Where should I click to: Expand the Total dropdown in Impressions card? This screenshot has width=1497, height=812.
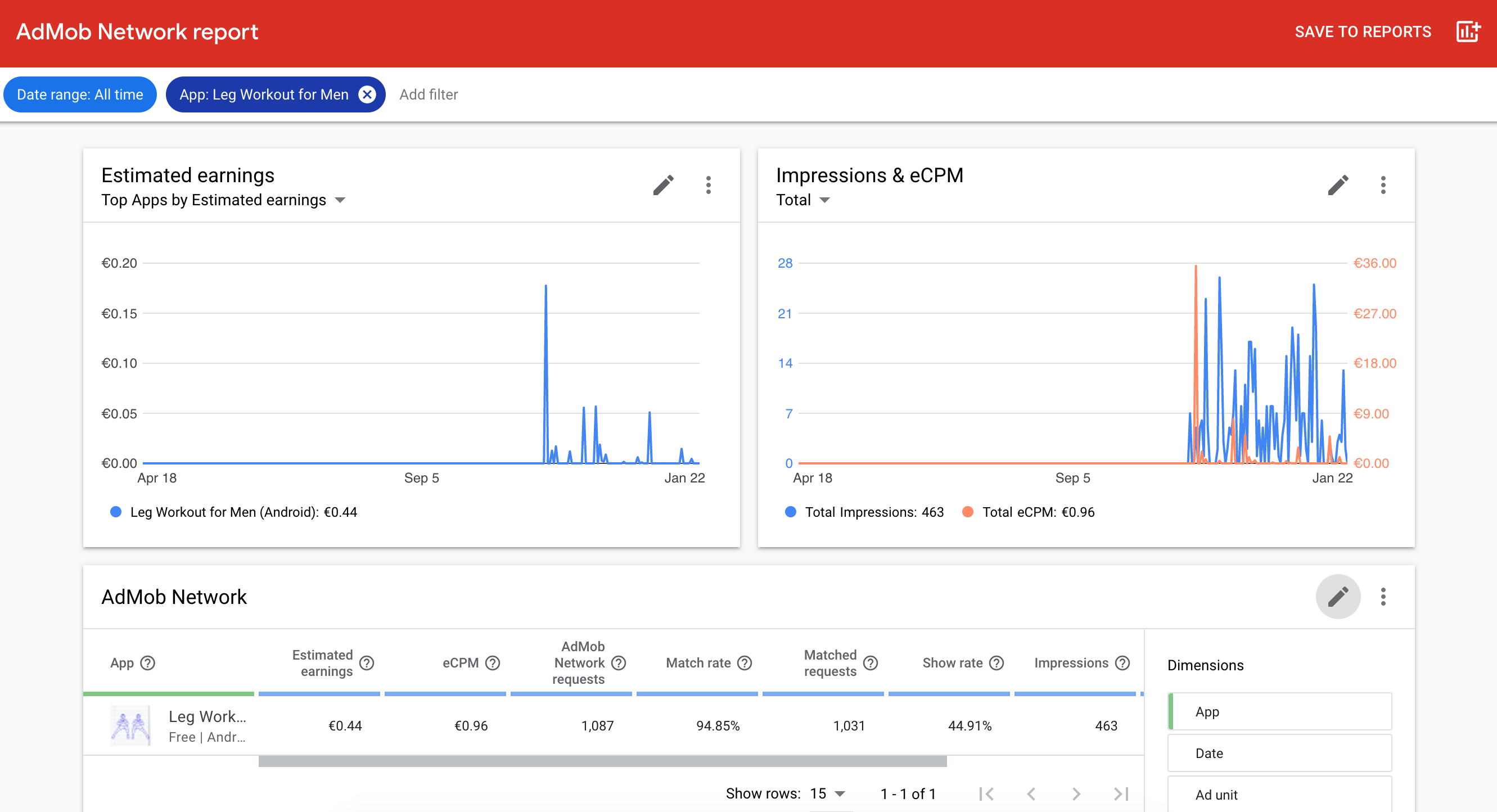click(803, 200)
